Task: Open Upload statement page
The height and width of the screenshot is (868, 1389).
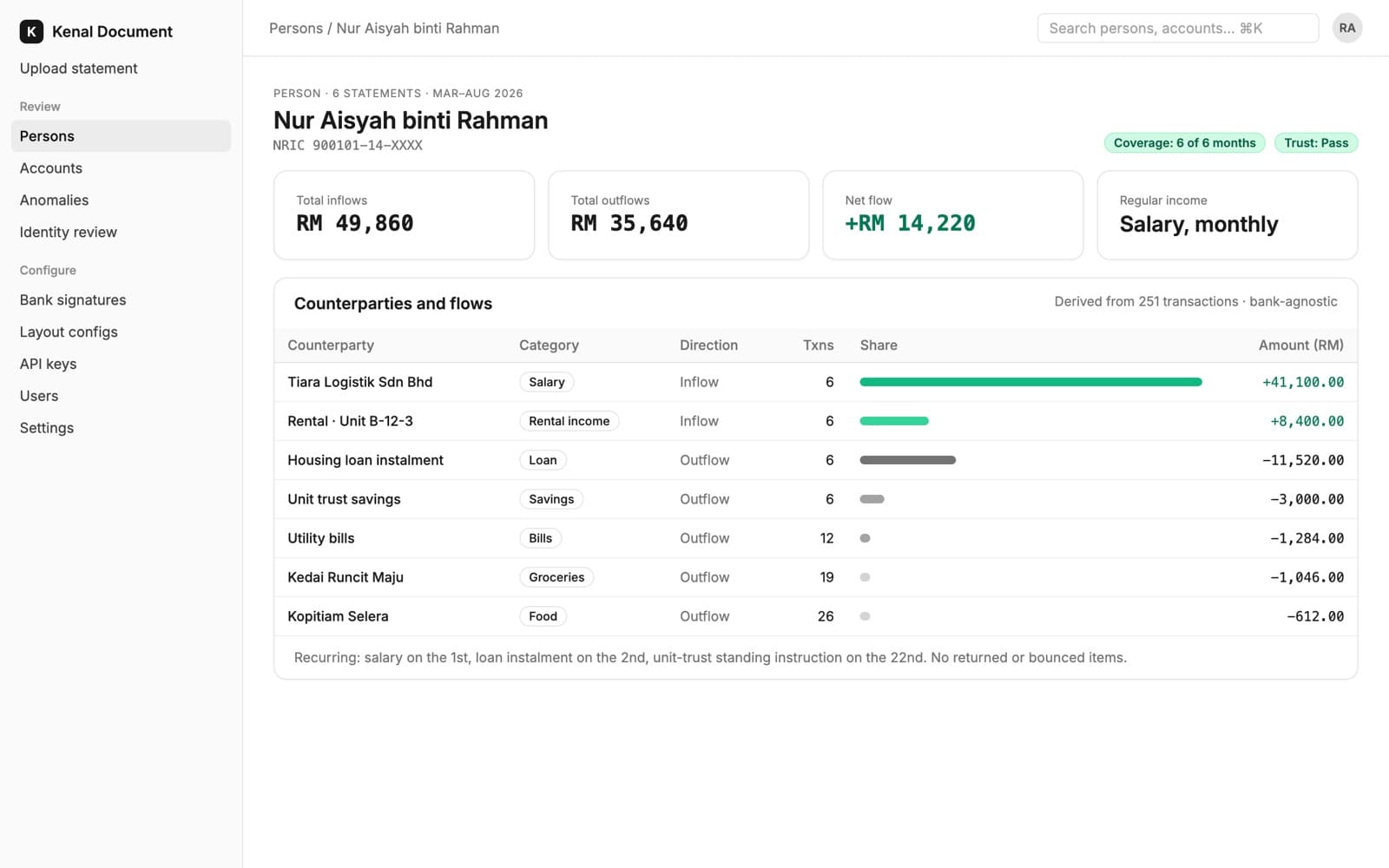Action: pos(79,69)
